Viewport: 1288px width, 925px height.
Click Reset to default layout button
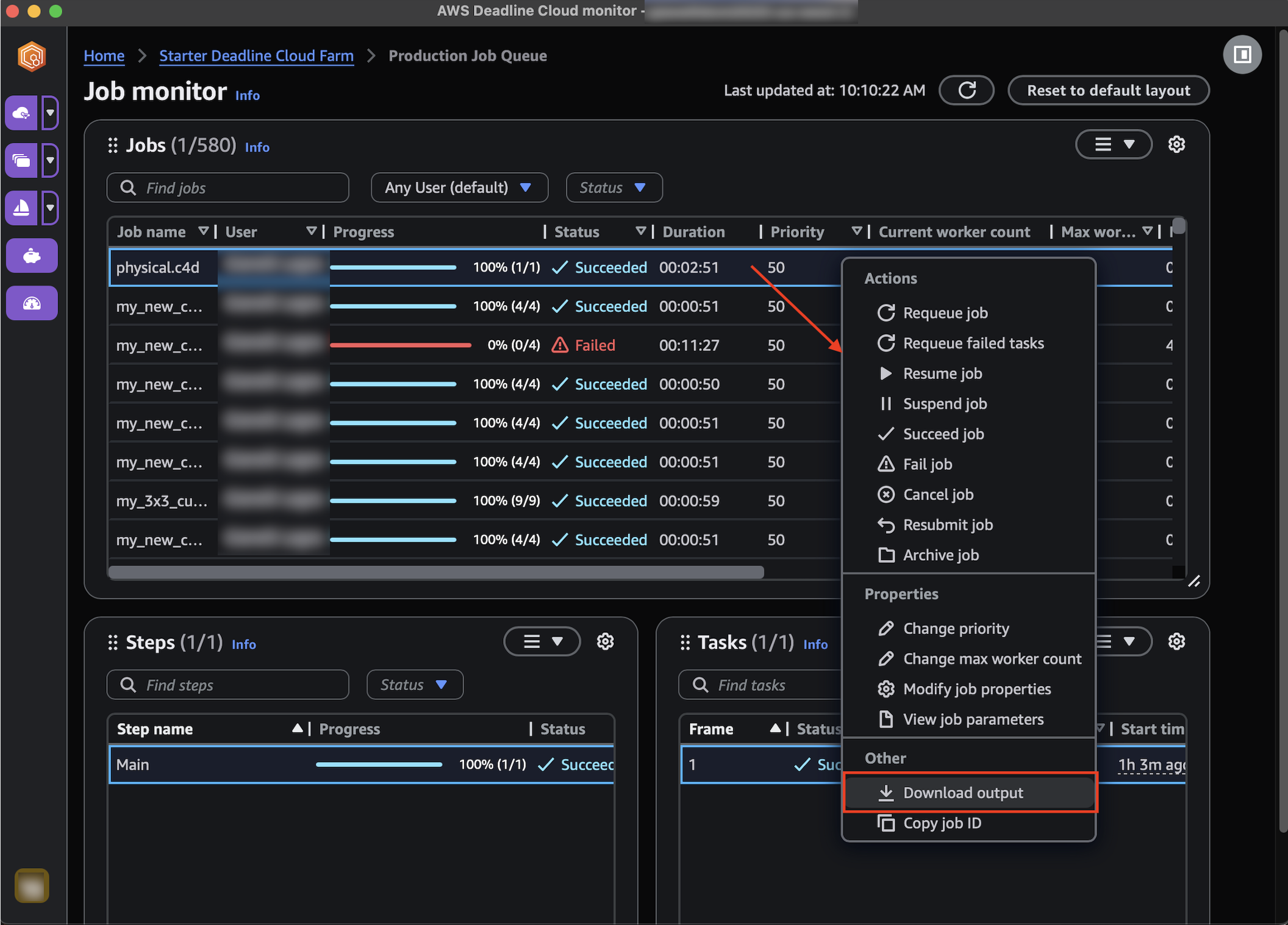coord(1107,90)
